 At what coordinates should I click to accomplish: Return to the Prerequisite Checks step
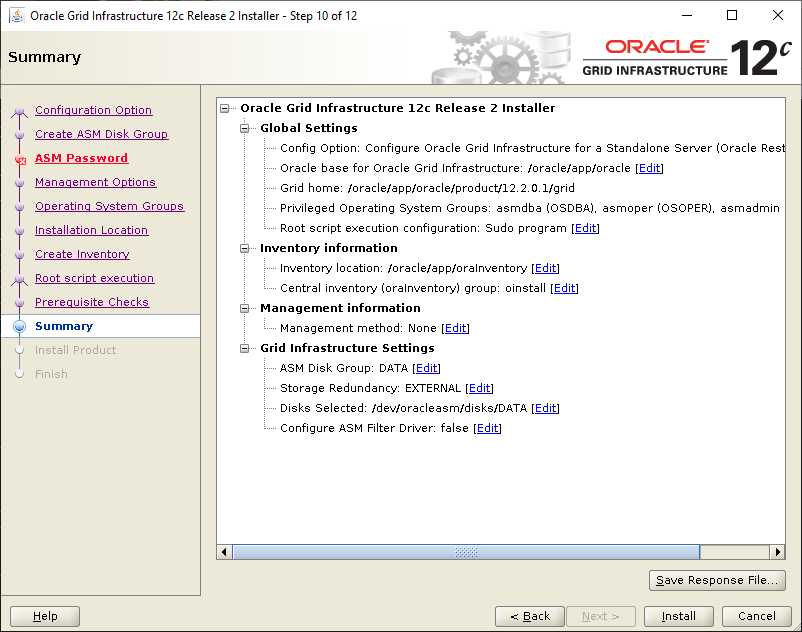click(92, 303)
